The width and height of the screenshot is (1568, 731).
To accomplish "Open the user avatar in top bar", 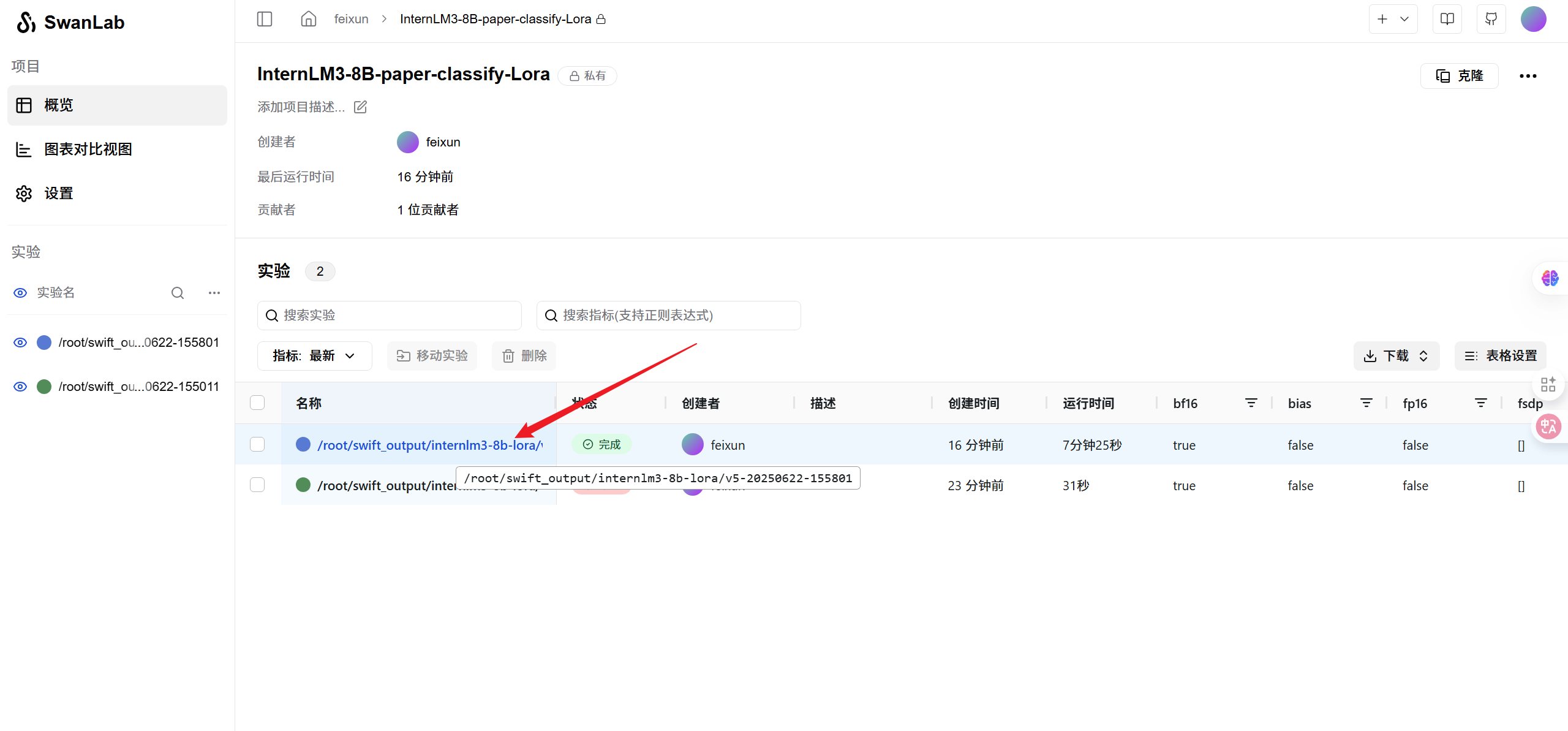I will tap(1534, 19).
